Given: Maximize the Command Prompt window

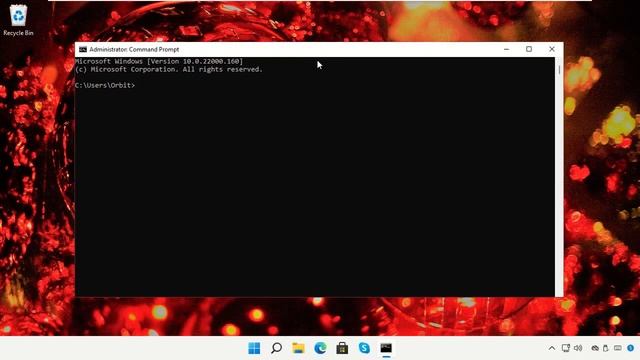Looking at the screenshot, I should pyautogui.click(x=529, y=49).
